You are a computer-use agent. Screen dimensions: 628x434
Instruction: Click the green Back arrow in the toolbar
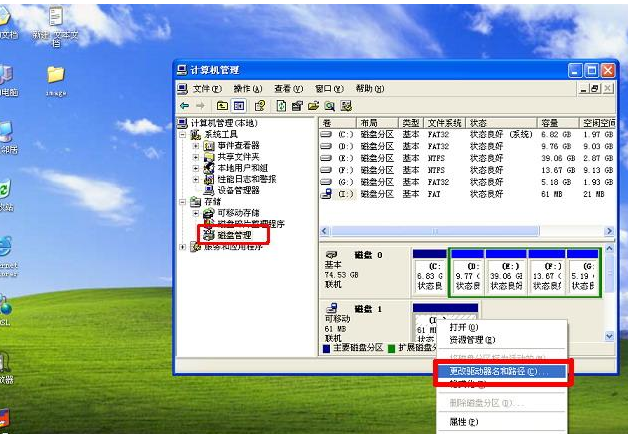[x=185, y=106]
